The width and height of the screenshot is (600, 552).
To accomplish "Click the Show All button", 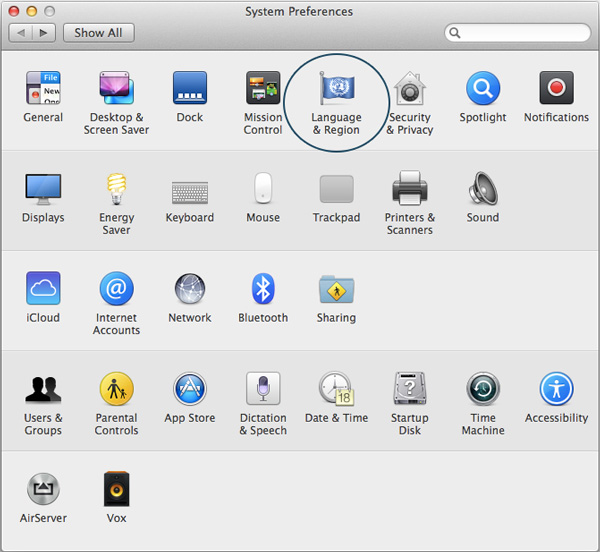I will point(98,33).
